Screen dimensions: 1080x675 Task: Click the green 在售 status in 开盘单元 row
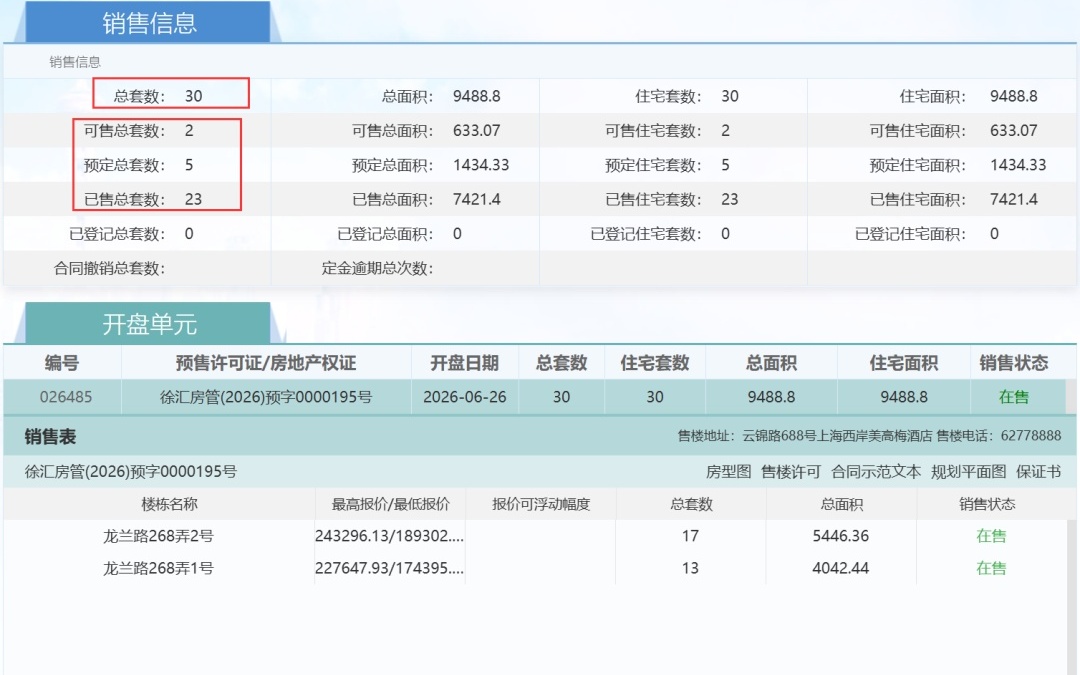click(x=1014, y=397)
